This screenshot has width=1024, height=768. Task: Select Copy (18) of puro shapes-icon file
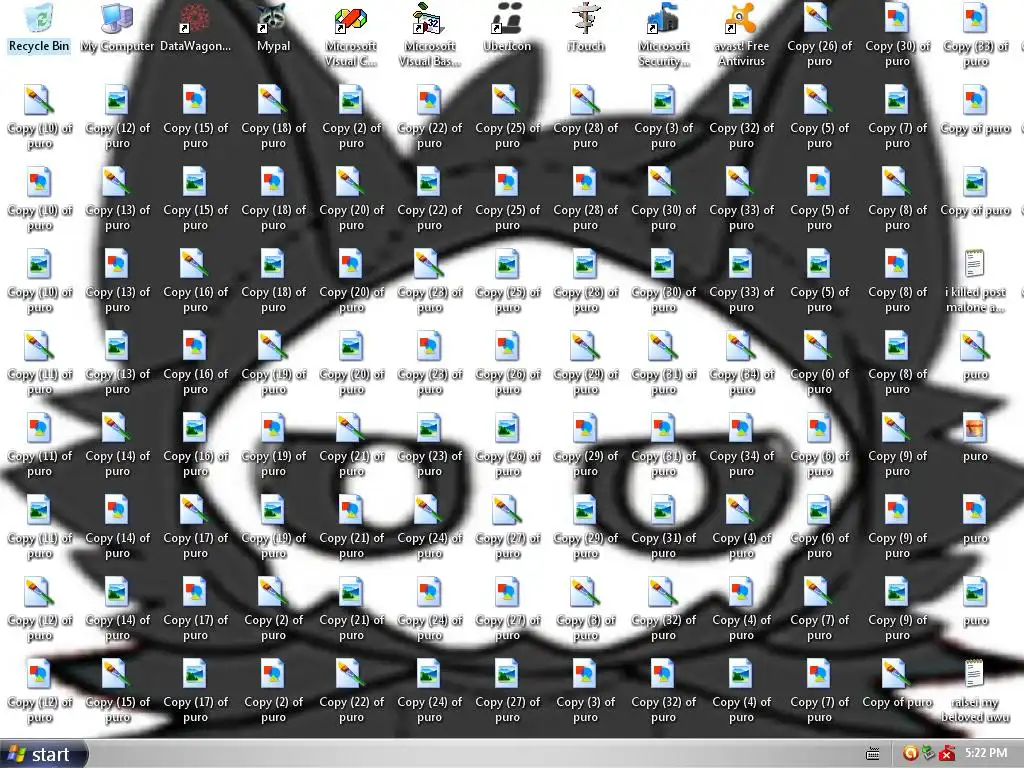[x=273, y=199]
